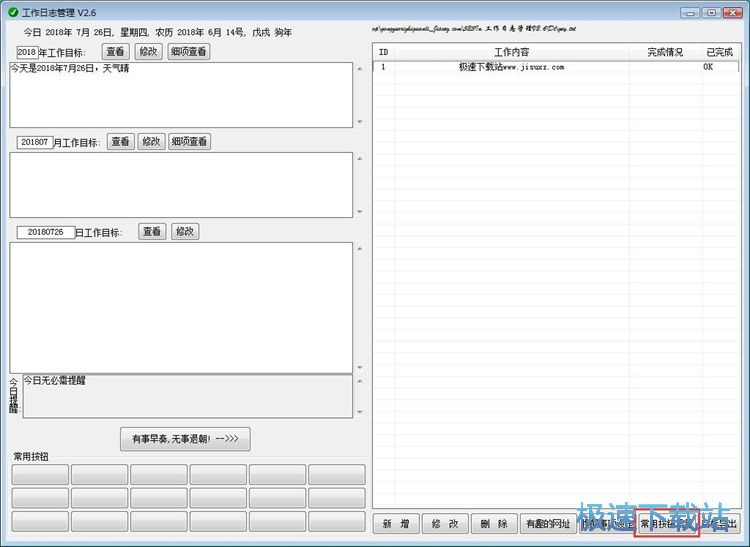
Task: Click the yearly goal text box with 今天是2018年7月26日
Action: click(181, 95)
